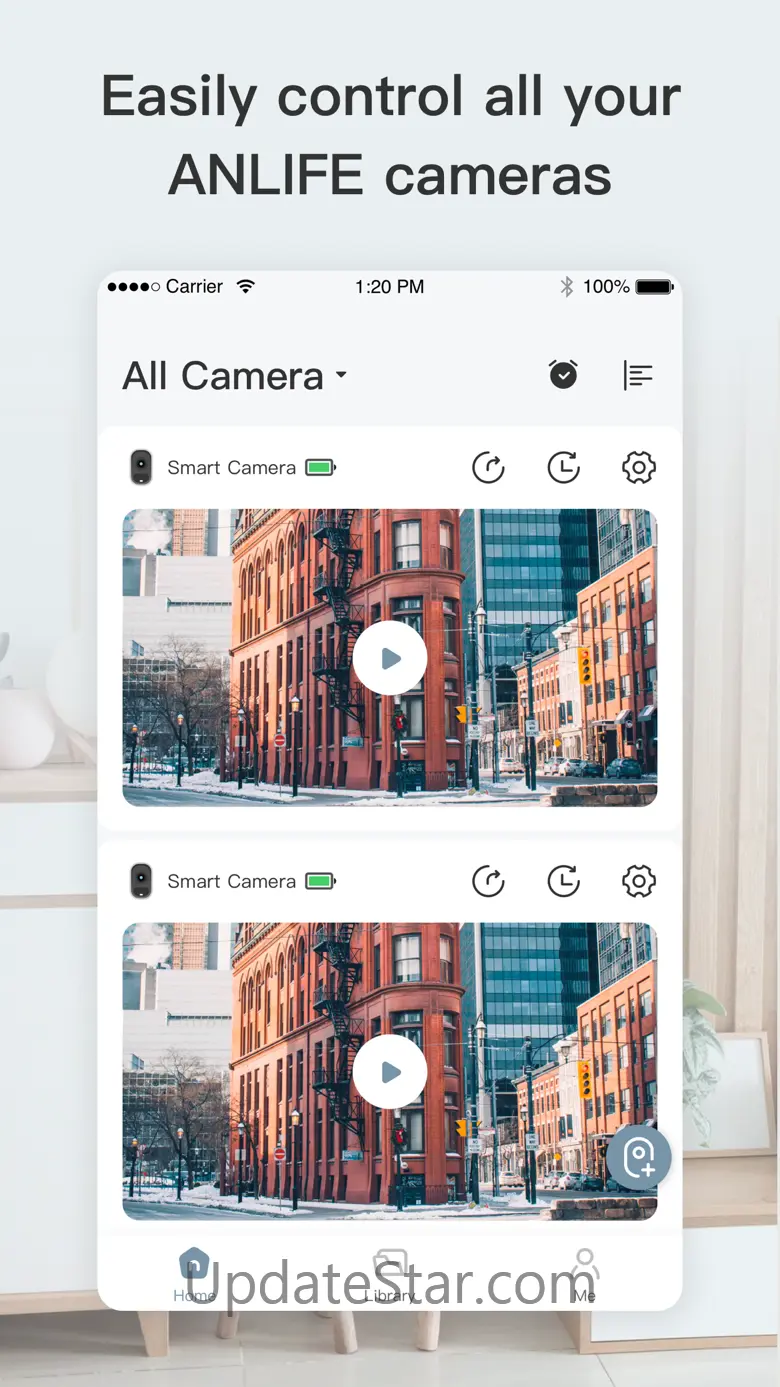This screenshot has width=780, height=1387.
Task: Tap first Smart Camera device icon
Action: point(142,467)
